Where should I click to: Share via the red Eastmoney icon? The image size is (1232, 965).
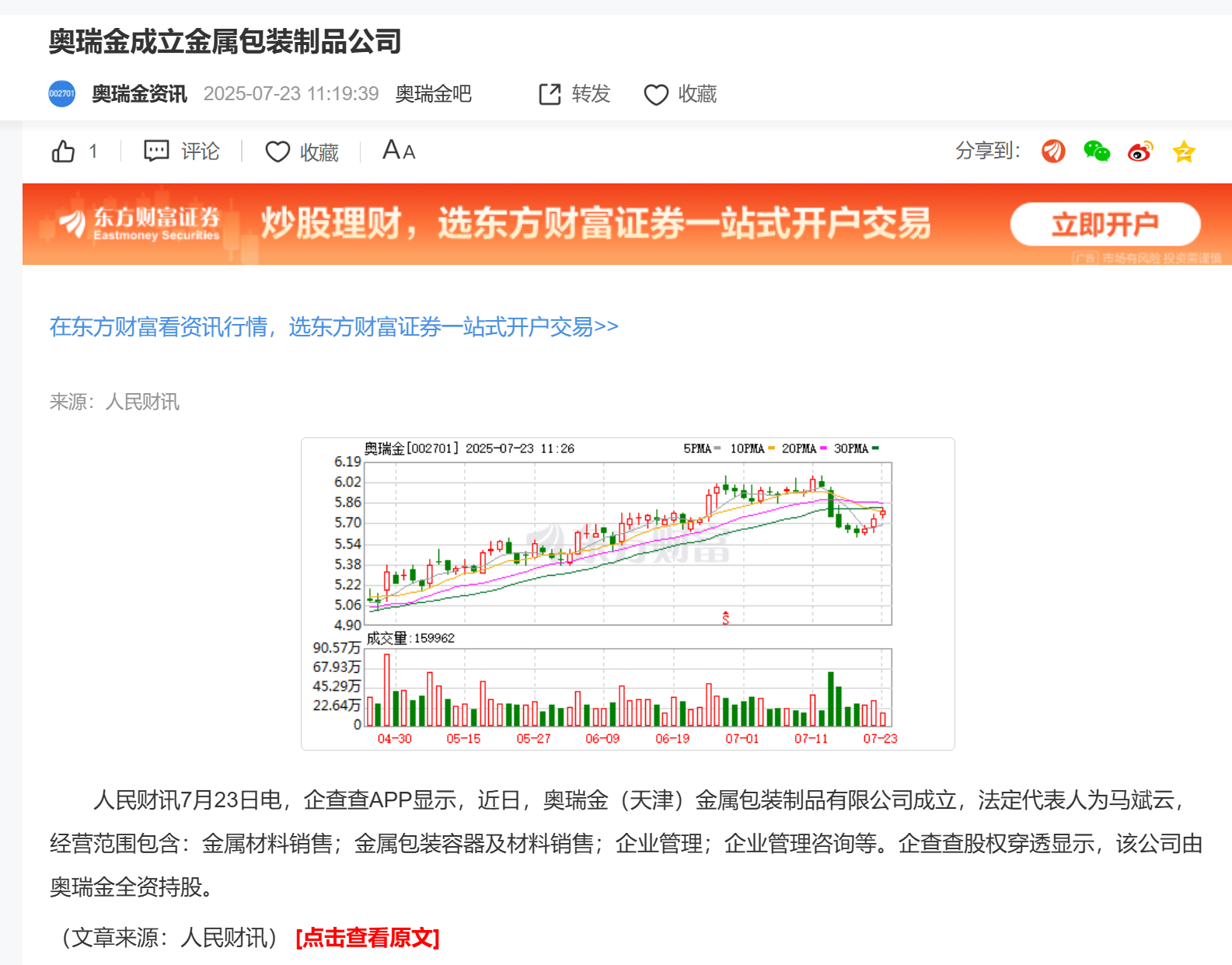pos(1053,151)
